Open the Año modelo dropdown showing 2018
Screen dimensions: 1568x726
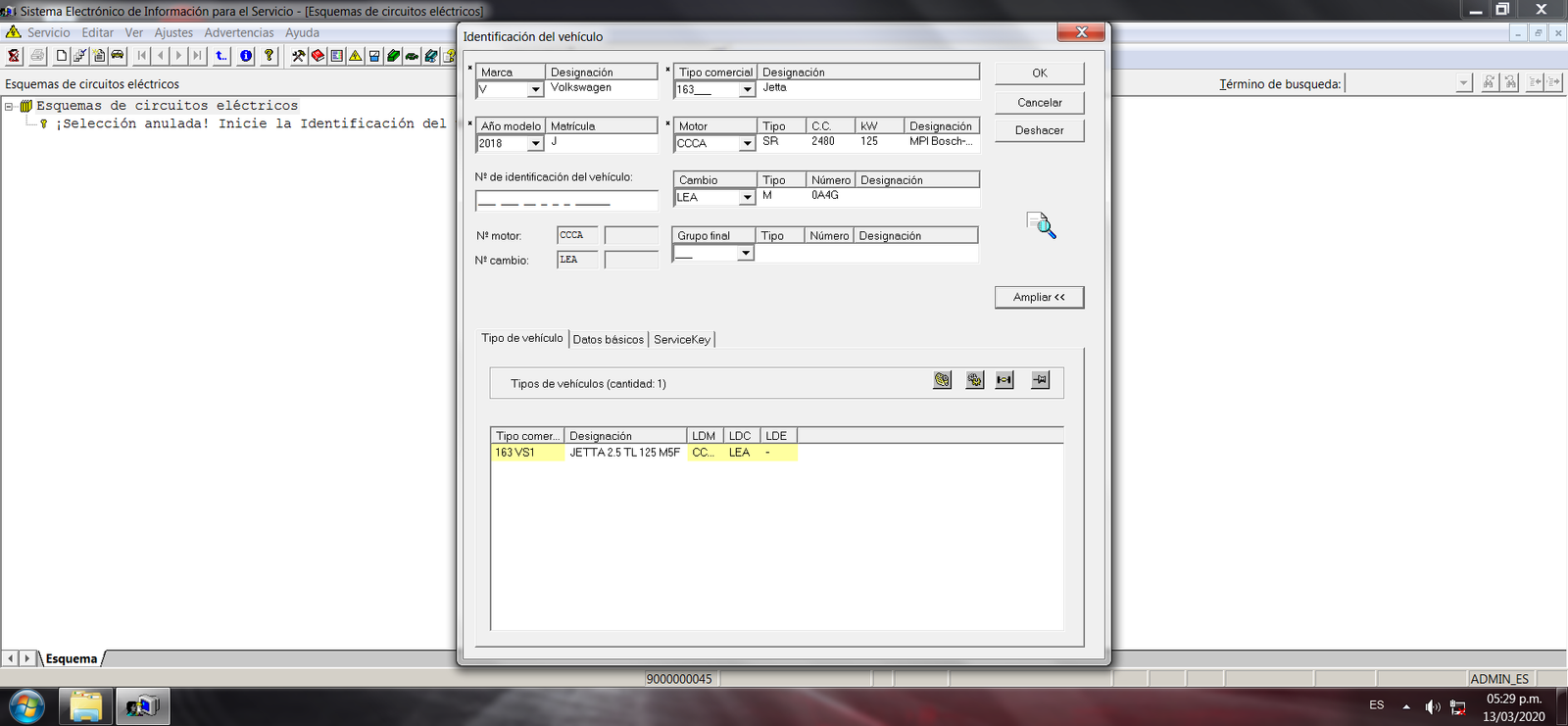[x=535, y=143]
